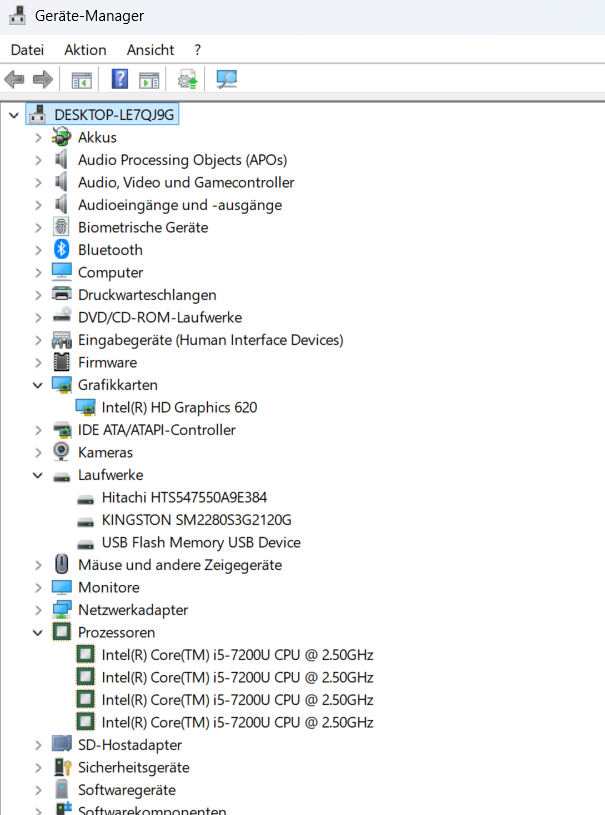Select the first Intel Core i5-7200U entry
The height and width of the screenshot is (815, 605).
[x=238, y=655]
